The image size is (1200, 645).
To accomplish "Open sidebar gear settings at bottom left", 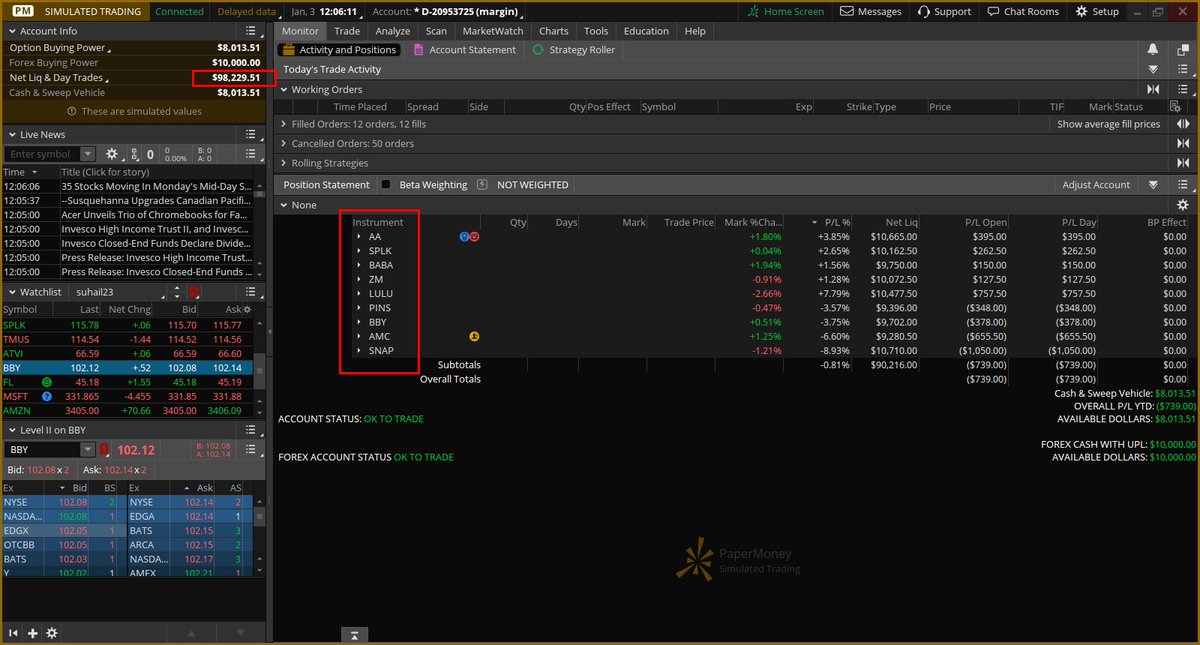I will coord(52,633).
